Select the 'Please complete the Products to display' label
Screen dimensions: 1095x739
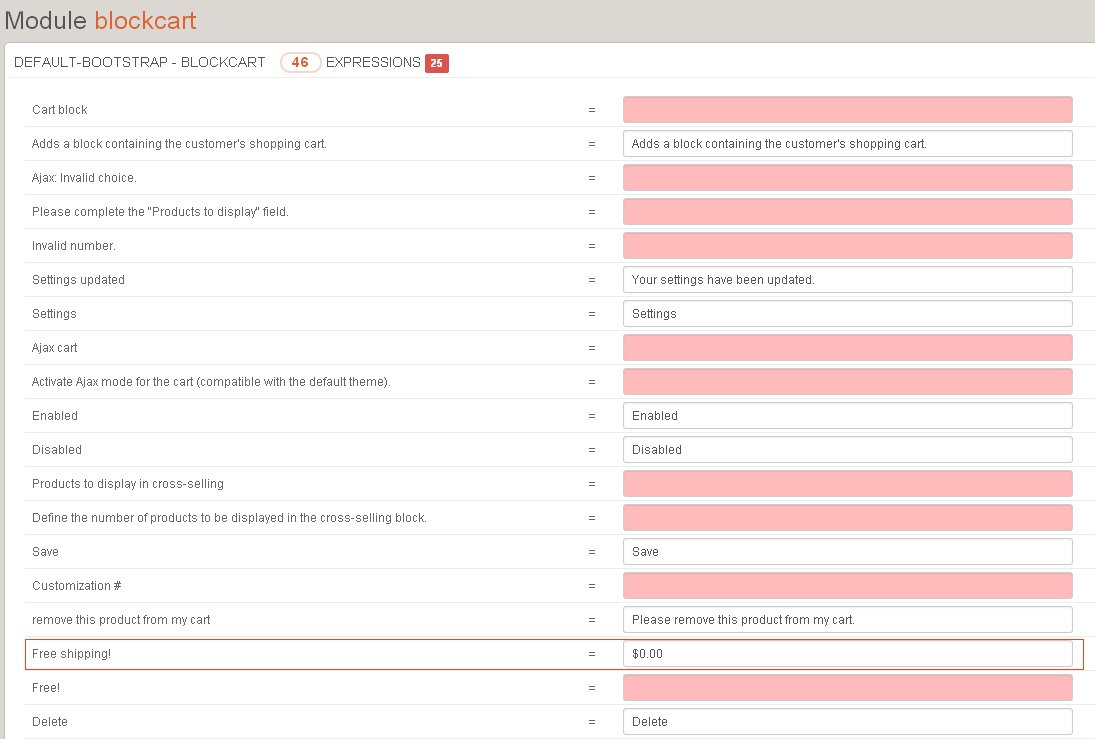pyautogui.click(x=160, y=212)
